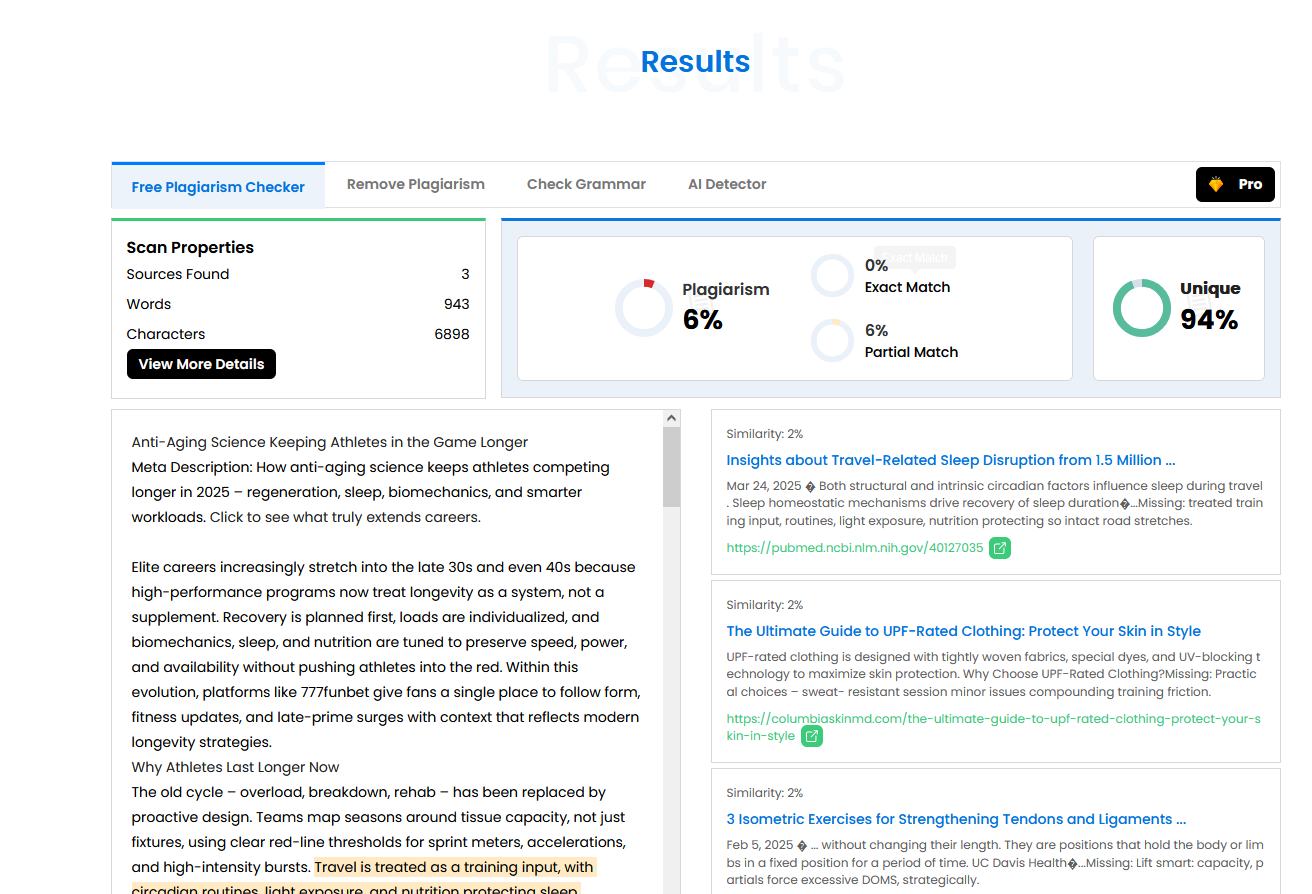Screen dimensions: 1312x894
Task: Click the Exact Match 0% ring
Action: 832,275
